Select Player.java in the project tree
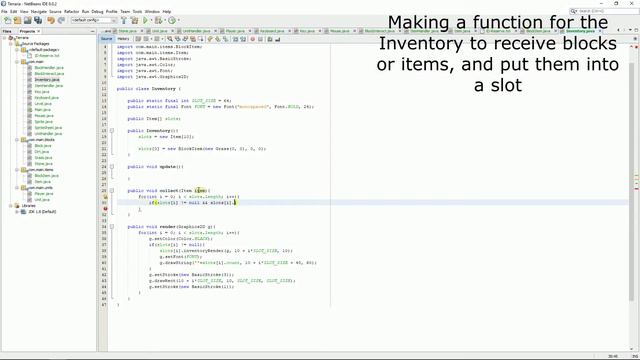The width and height of the screenshot is (640, 360). click(44, 194)
